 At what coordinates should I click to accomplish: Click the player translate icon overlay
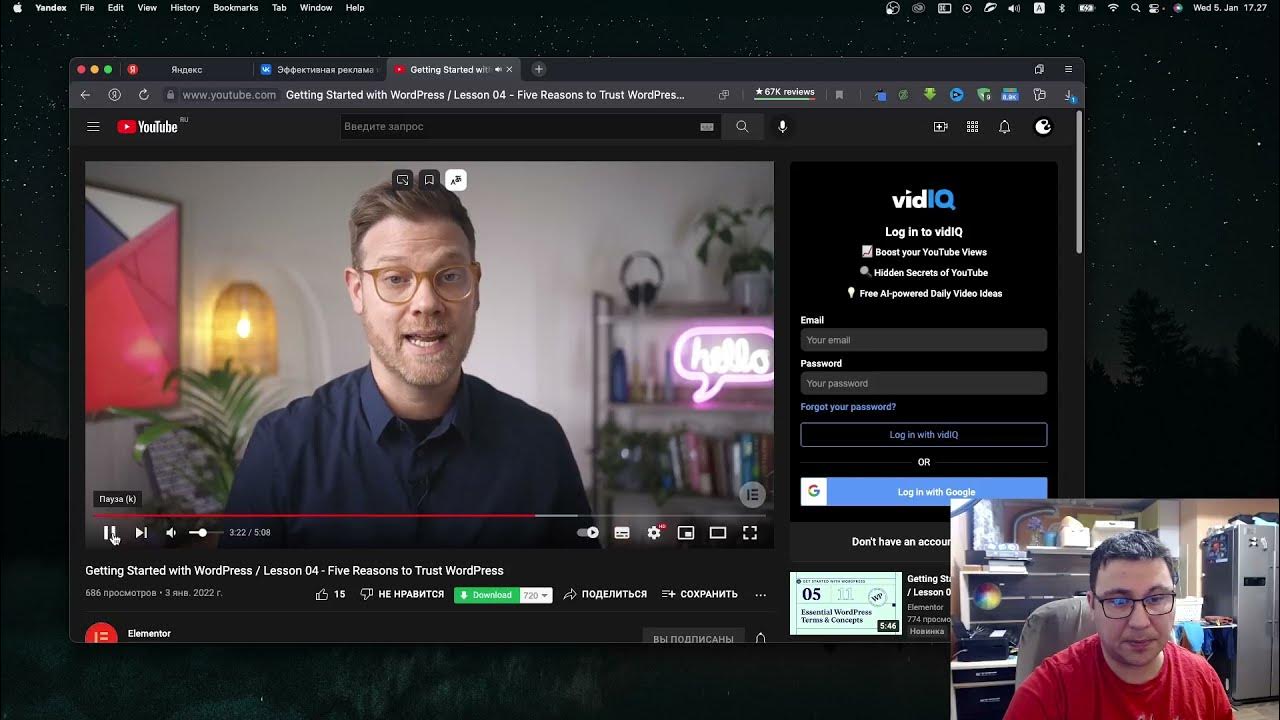coord(456,180)
